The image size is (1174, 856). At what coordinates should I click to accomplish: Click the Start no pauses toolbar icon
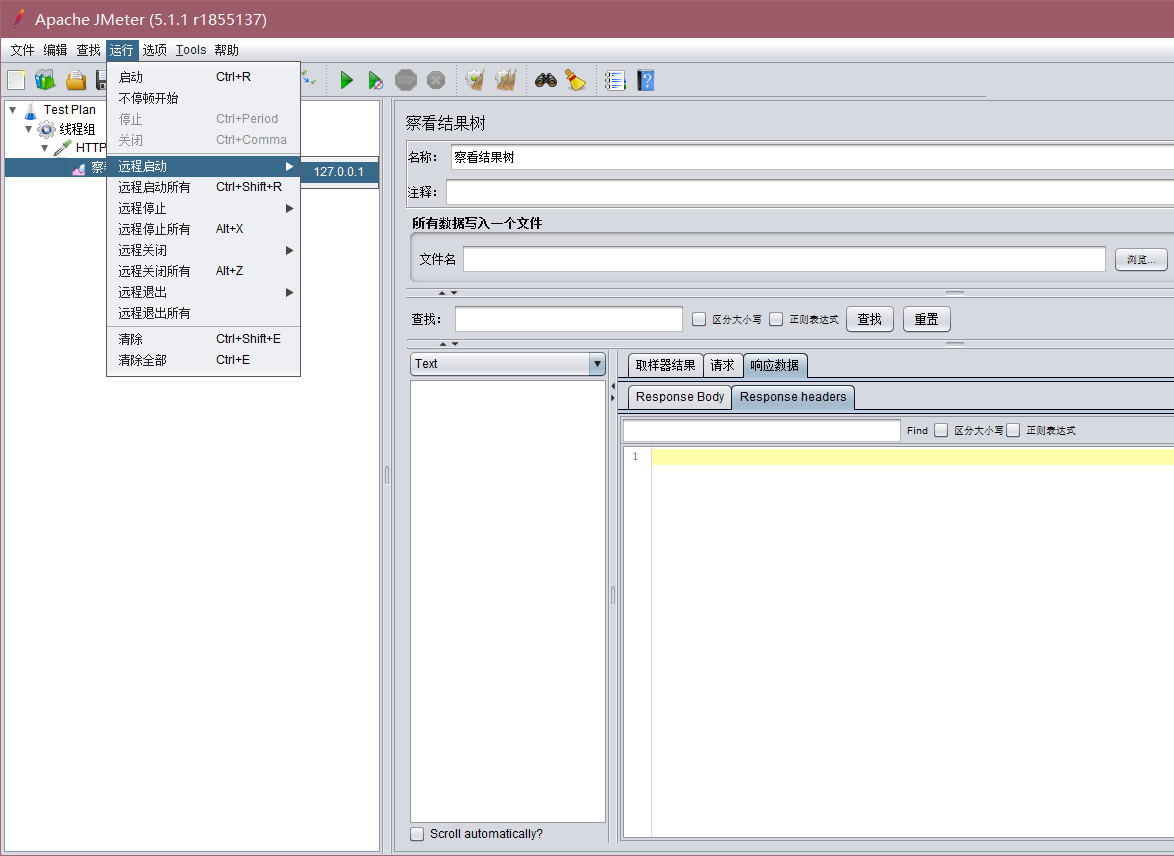[x=375, y=80]
